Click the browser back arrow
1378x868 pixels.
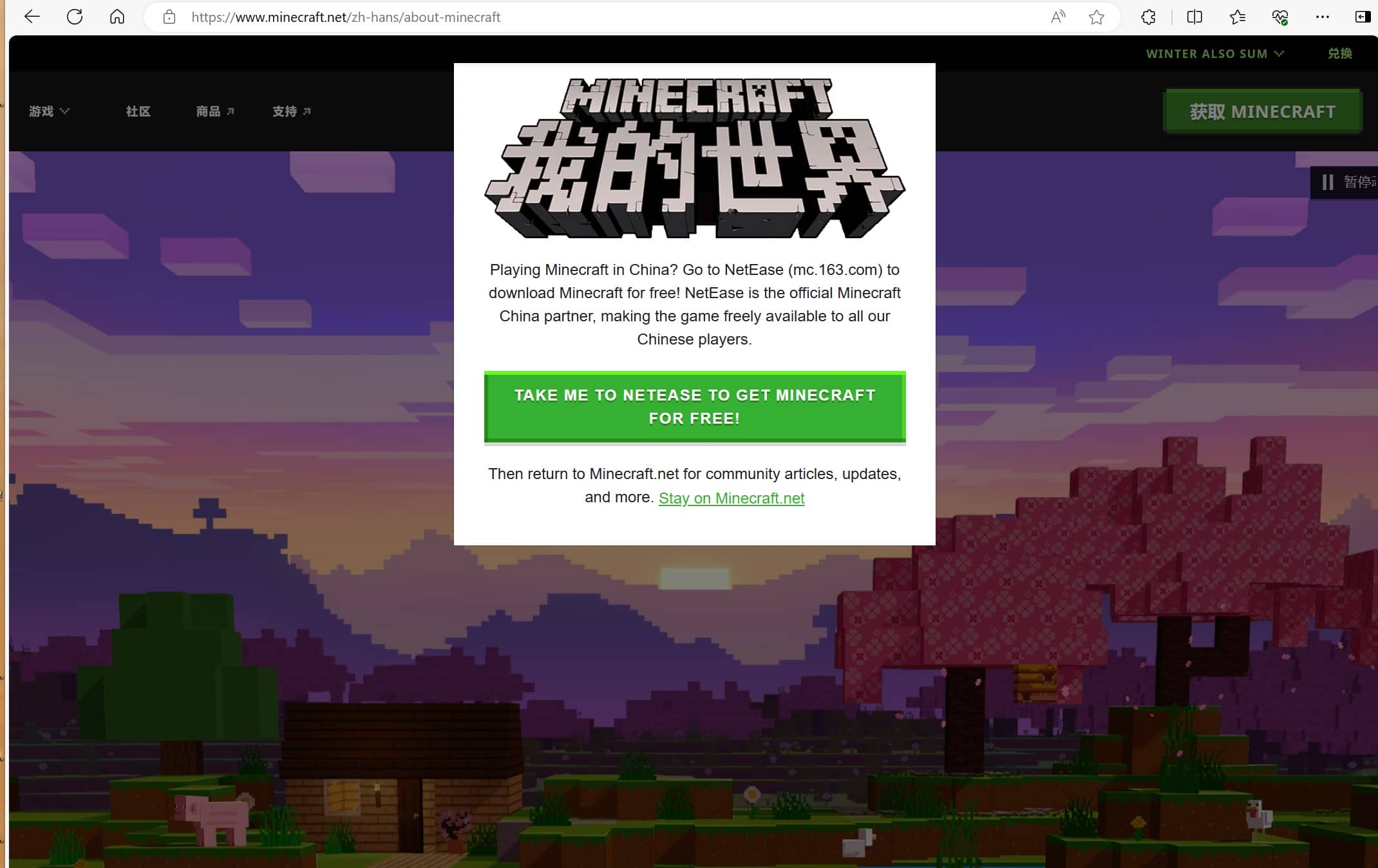[x=32, y=17]
